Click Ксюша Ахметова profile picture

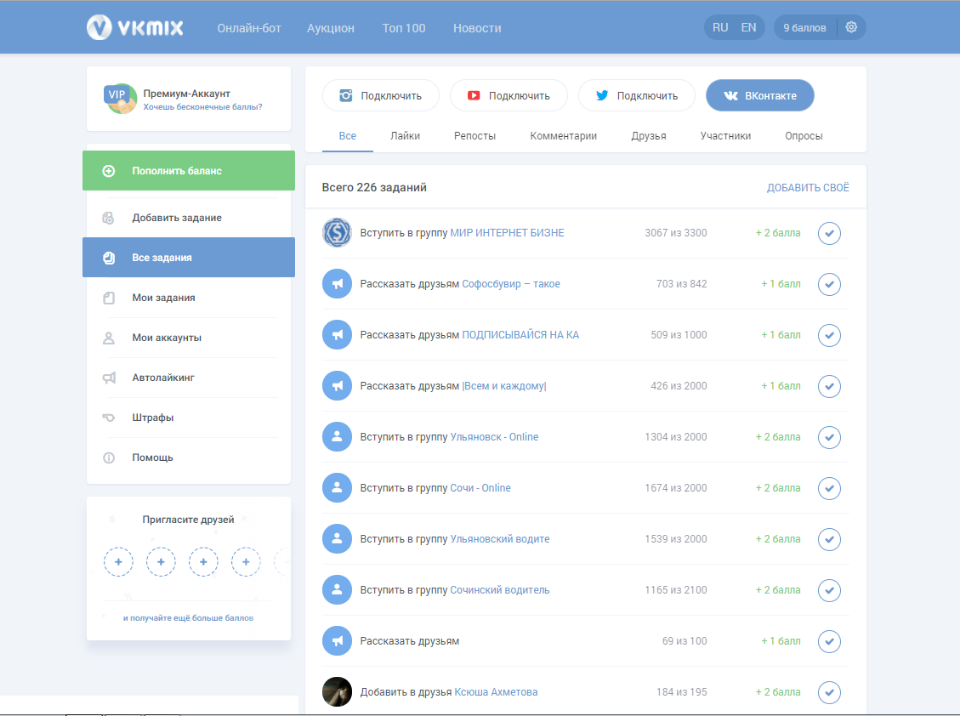point(337,692)
